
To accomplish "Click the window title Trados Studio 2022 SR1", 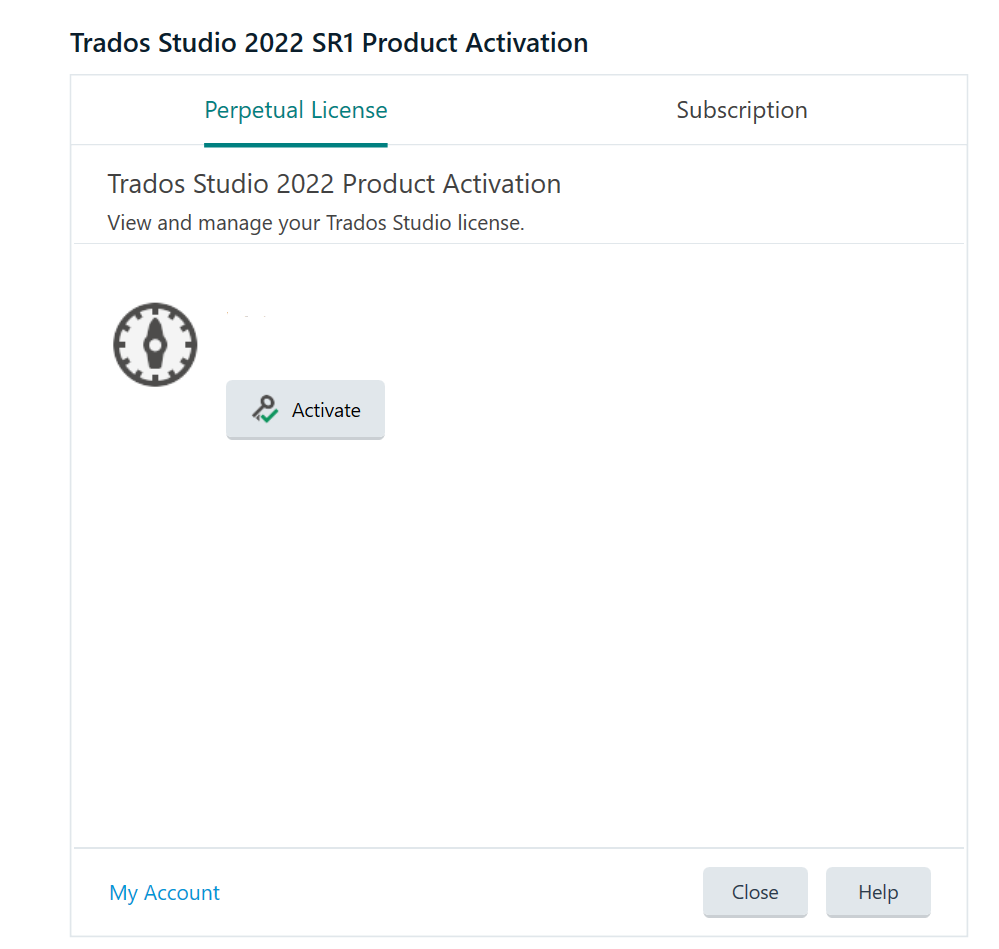I will coord(328,43).
